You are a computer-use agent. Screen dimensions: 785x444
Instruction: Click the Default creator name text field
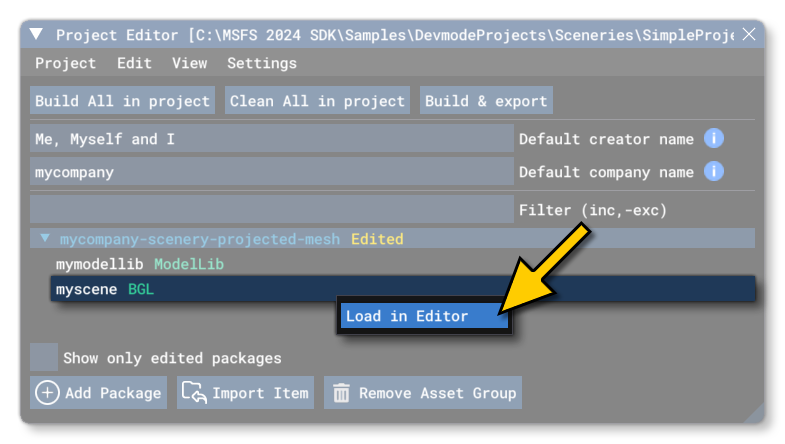coord(271,139)
